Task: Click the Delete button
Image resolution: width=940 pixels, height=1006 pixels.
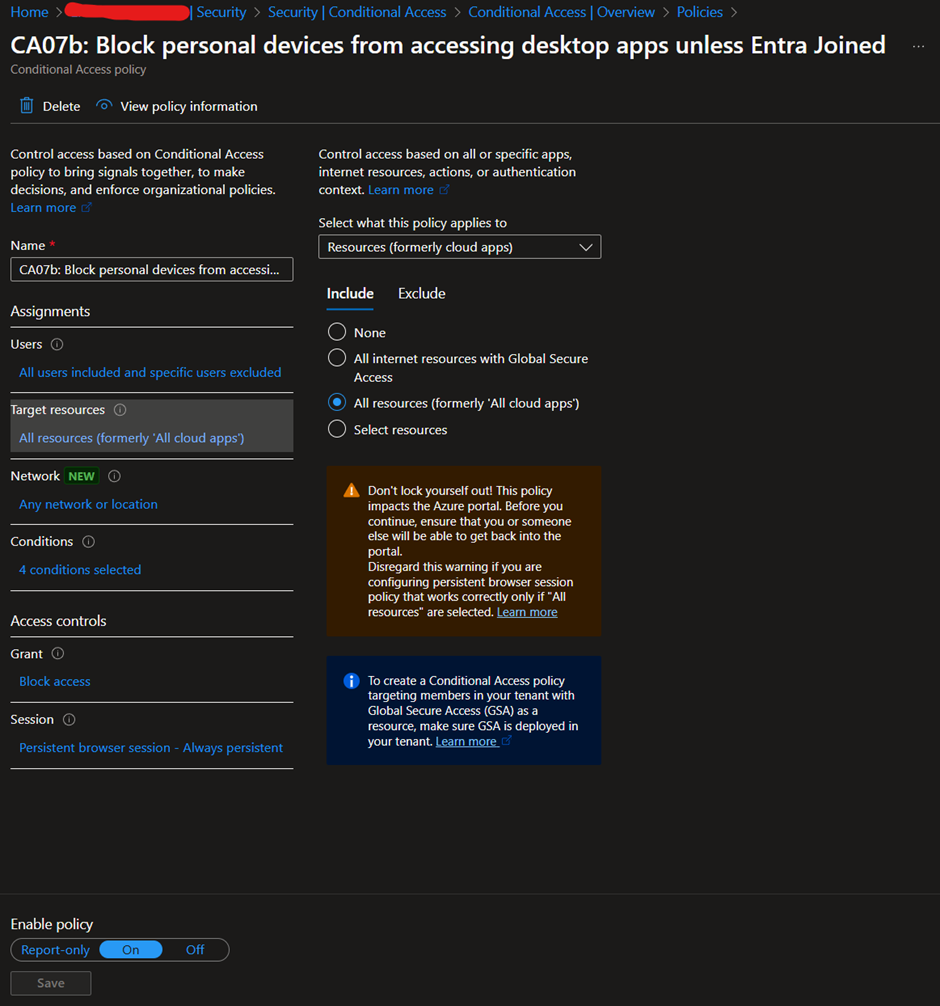Action: (x=50, y=106)
